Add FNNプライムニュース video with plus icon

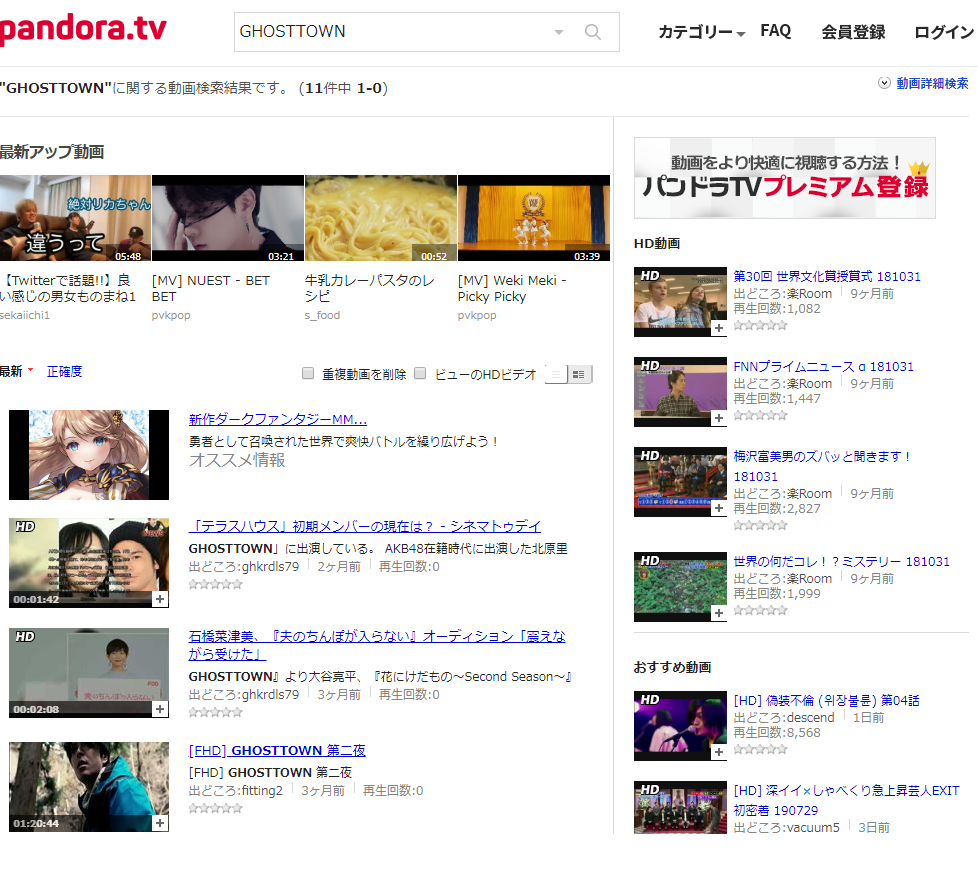(719, 418)
